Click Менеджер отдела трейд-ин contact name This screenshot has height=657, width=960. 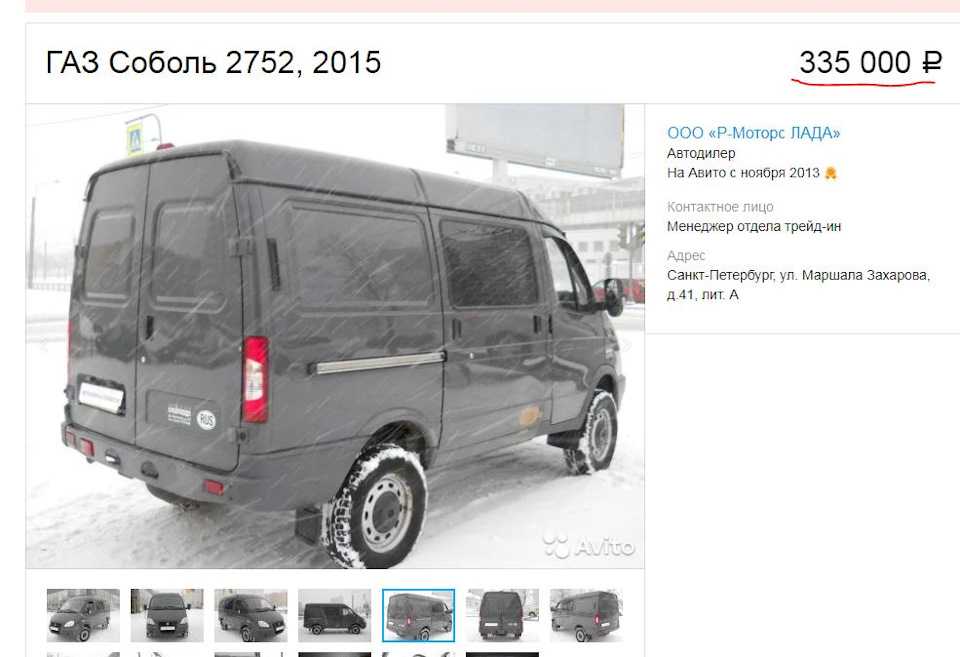point(754,227)
